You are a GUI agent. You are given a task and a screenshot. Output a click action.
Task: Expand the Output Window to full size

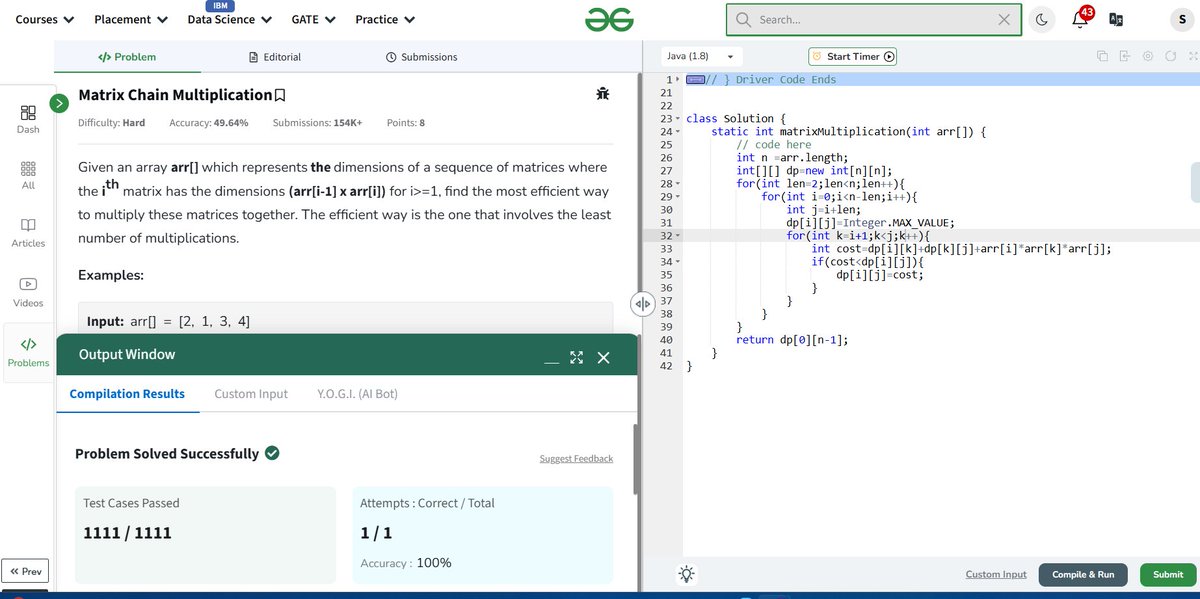pos(576,357)
